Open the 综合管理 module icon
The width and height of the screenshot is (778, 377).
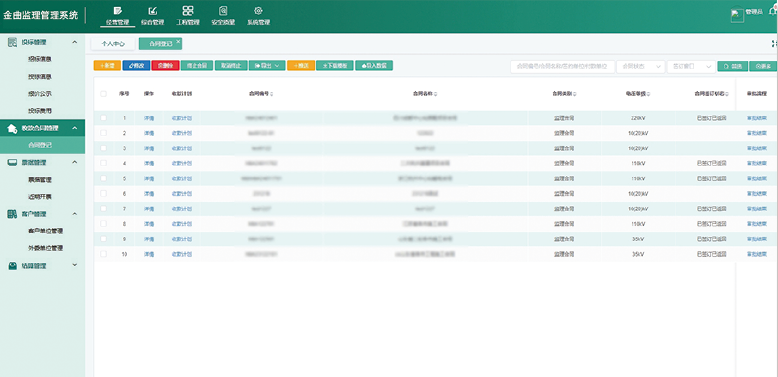click(x=153, y=11)
